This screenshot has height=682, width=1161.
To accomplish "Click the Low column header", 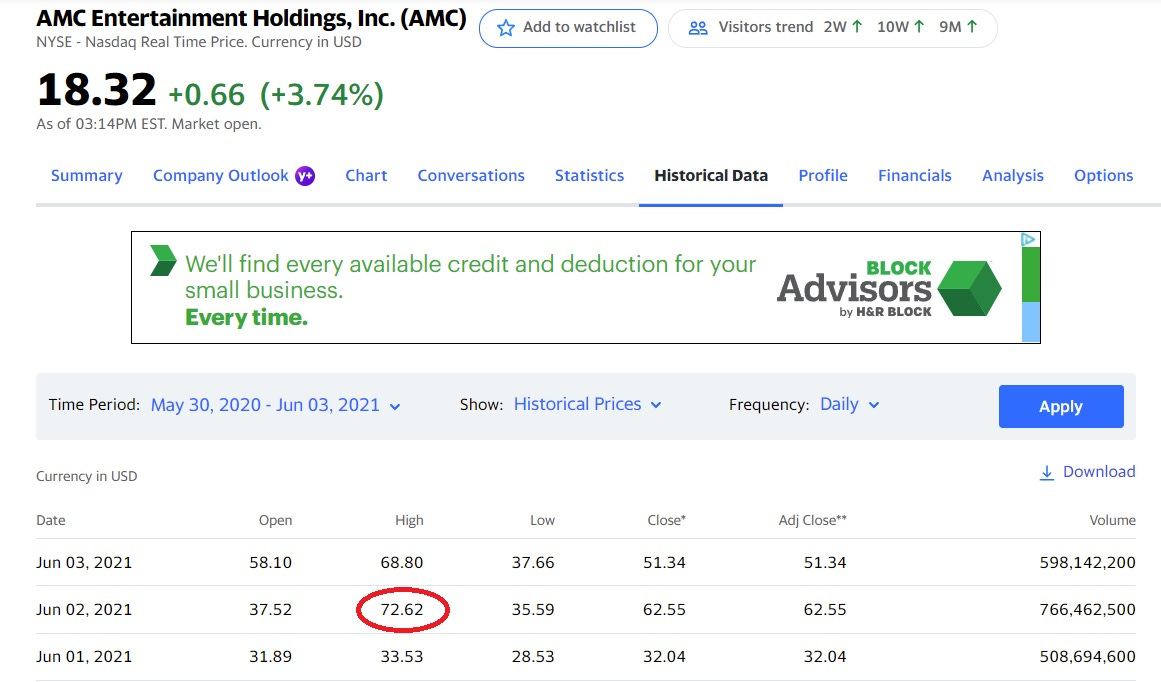I will [x=542, y=521].
